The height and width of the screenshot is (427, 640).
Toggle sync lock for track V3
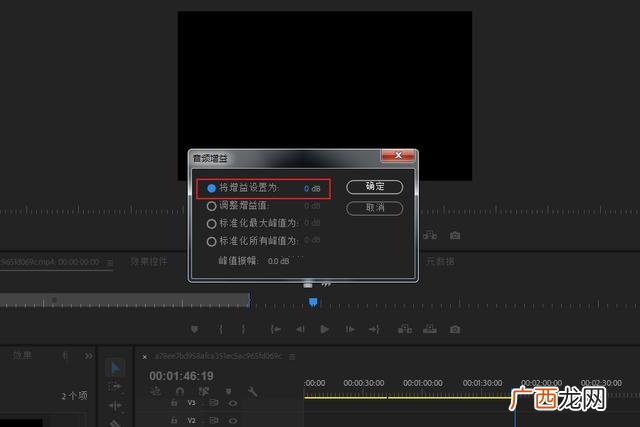pos(214,403)
